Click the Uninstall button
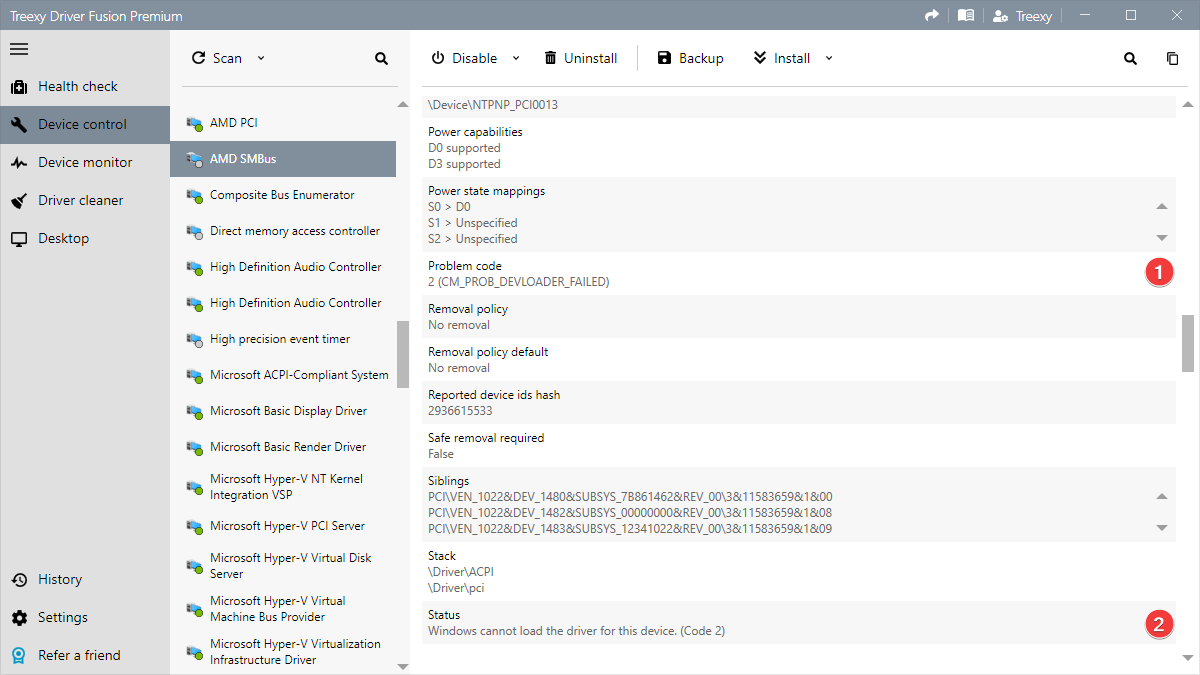The height and width of the screenshot is (675, 1200). [580, 59]
